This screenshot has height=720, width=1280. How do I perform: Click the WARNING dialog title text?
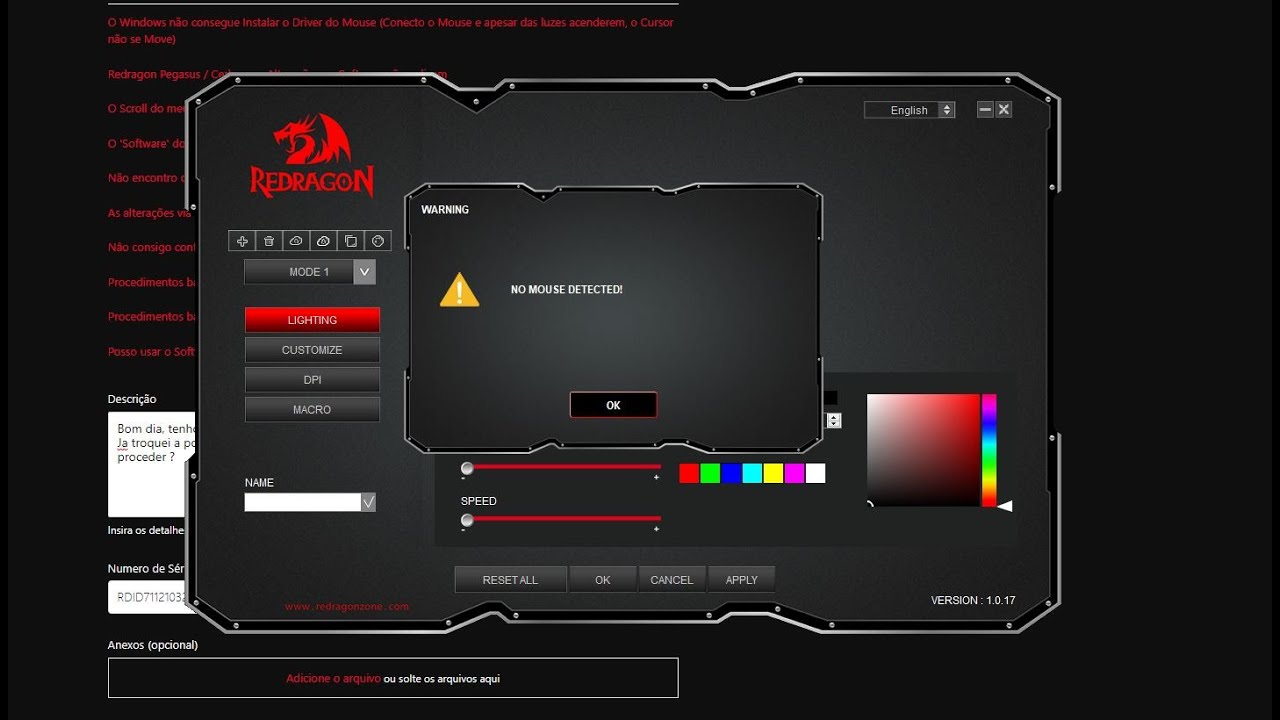tap(445, 210)
